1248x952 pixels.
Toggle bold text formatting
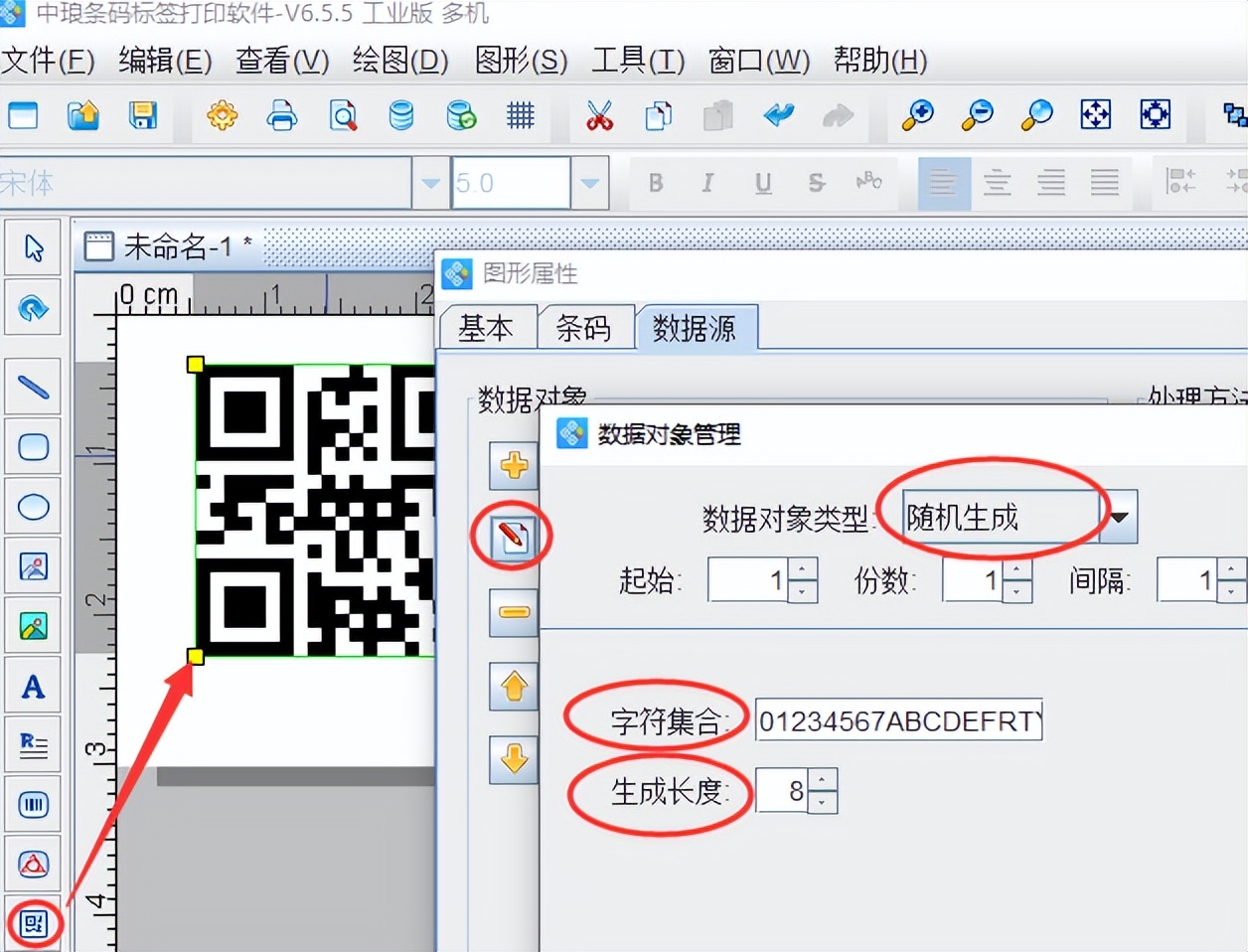[656, 183]
